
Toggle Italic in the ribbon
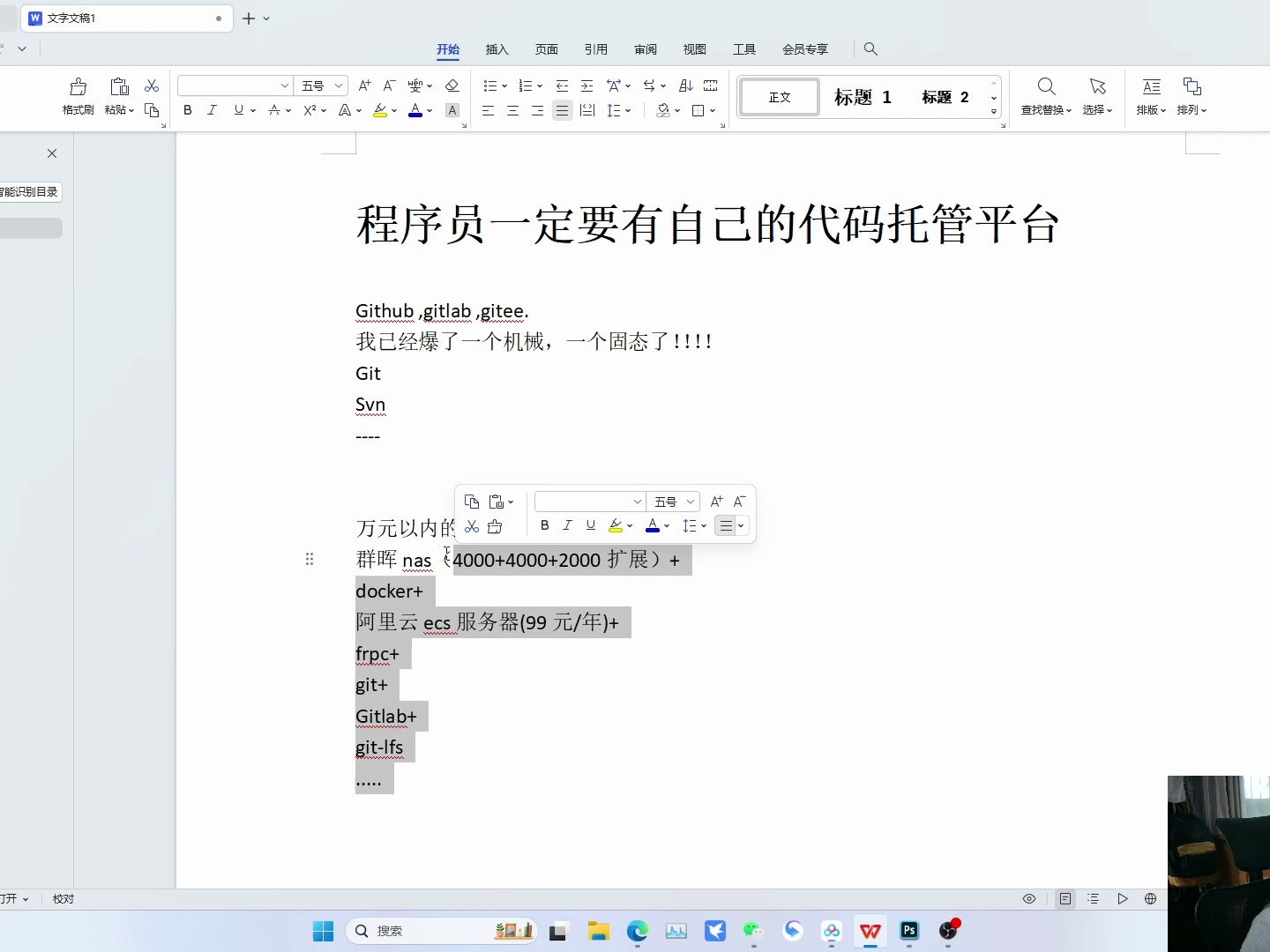click(212, 110)
